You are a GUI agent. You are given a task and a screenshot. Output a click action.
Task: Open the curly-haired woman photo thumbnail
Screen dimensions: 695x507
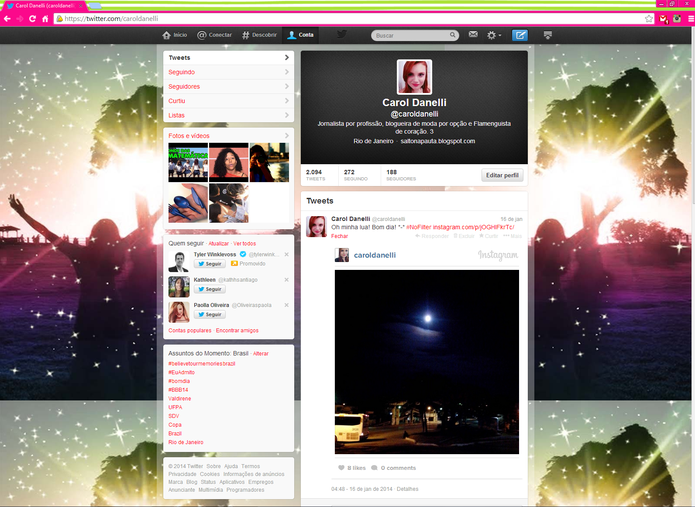(229, 162)
